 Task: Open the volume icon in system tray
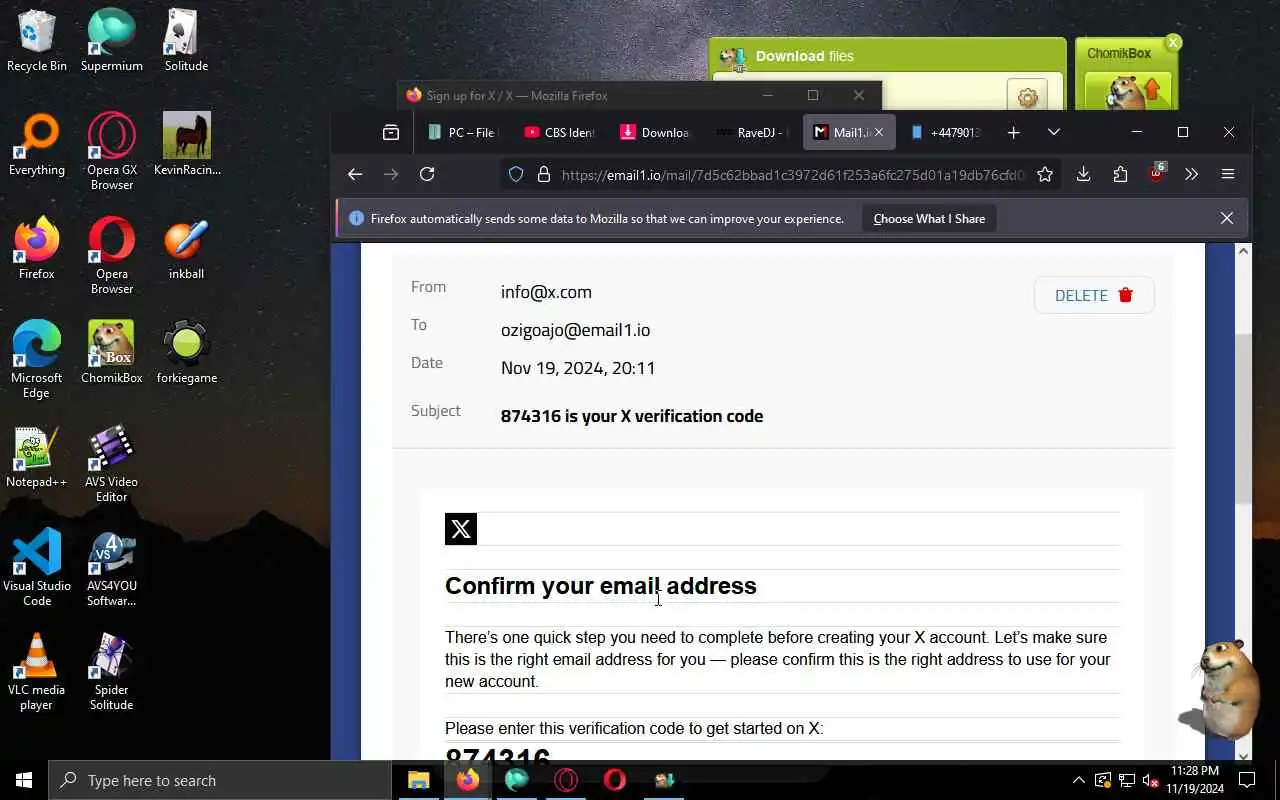pyautogui.click(x=1151, y=780)
